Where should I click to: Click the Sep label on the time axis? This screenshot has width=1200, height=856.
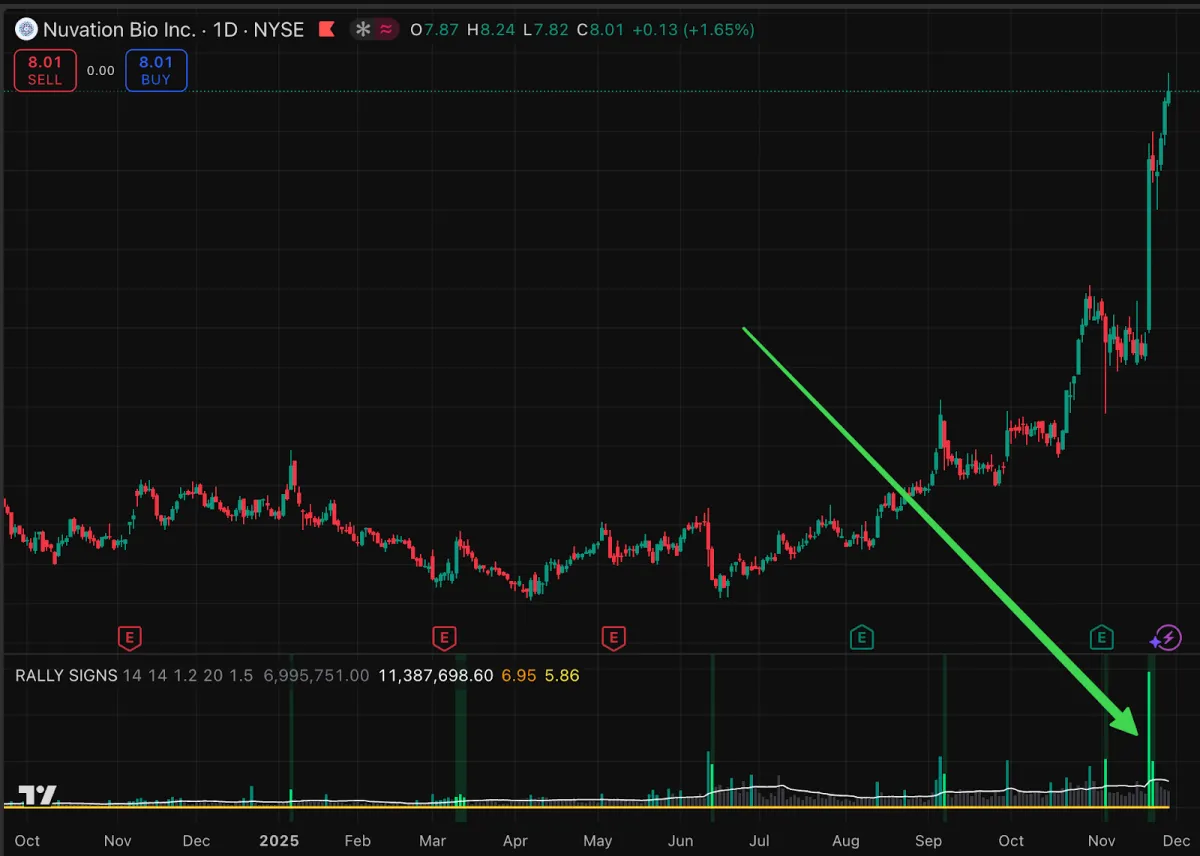tap(930, 840)
